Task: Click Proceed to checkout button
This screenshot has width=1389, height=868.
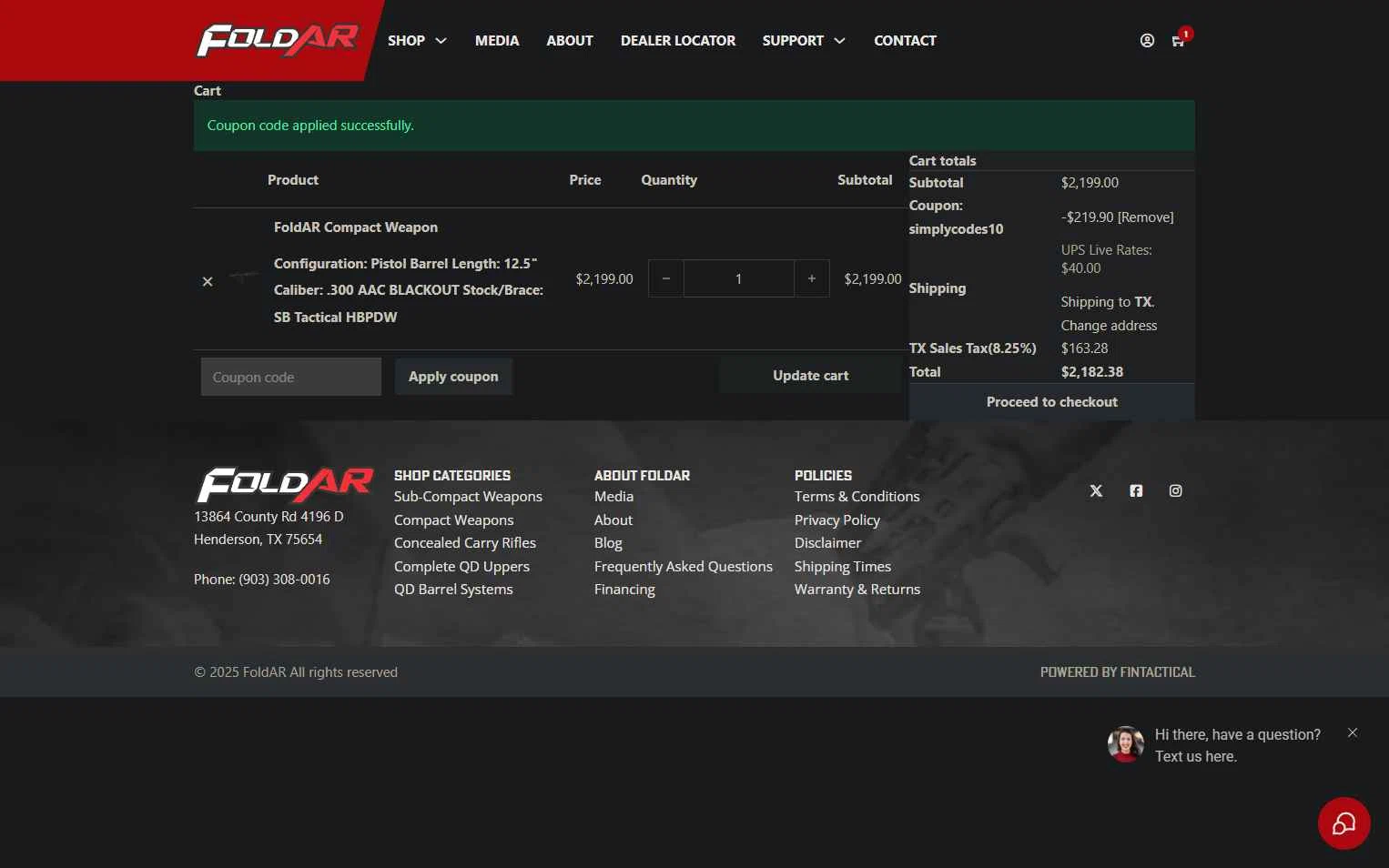Action: tap(1051, 402)
